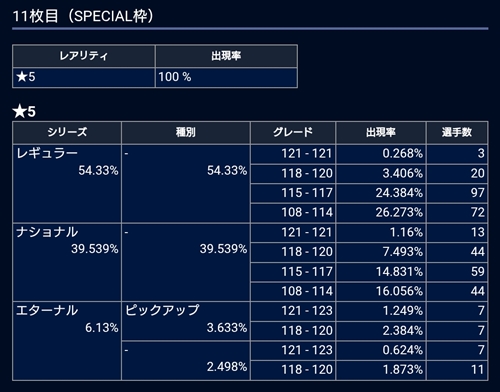Click the 16.056% rate cell

click(381, 291)
